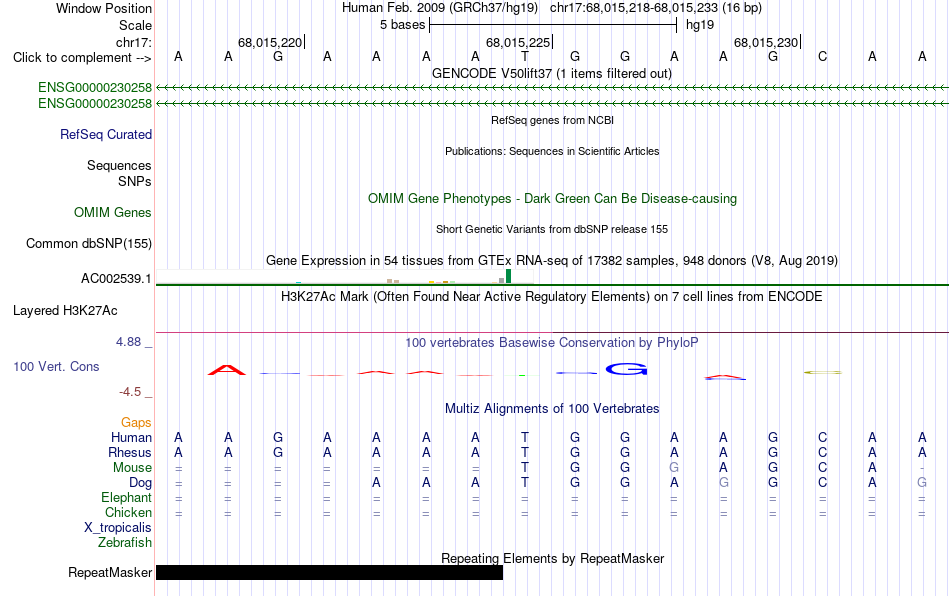Click the 'Gene Expression in 54 tissues' GTEx title

pyautogui.click(x=552, y=260)
